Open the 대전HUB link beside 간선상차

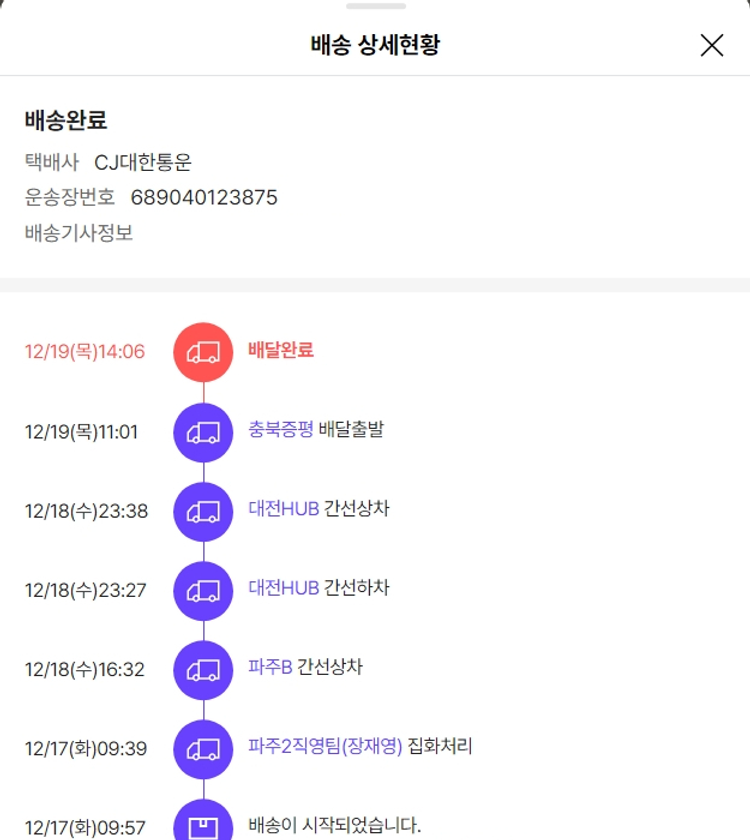coord(283,509)
